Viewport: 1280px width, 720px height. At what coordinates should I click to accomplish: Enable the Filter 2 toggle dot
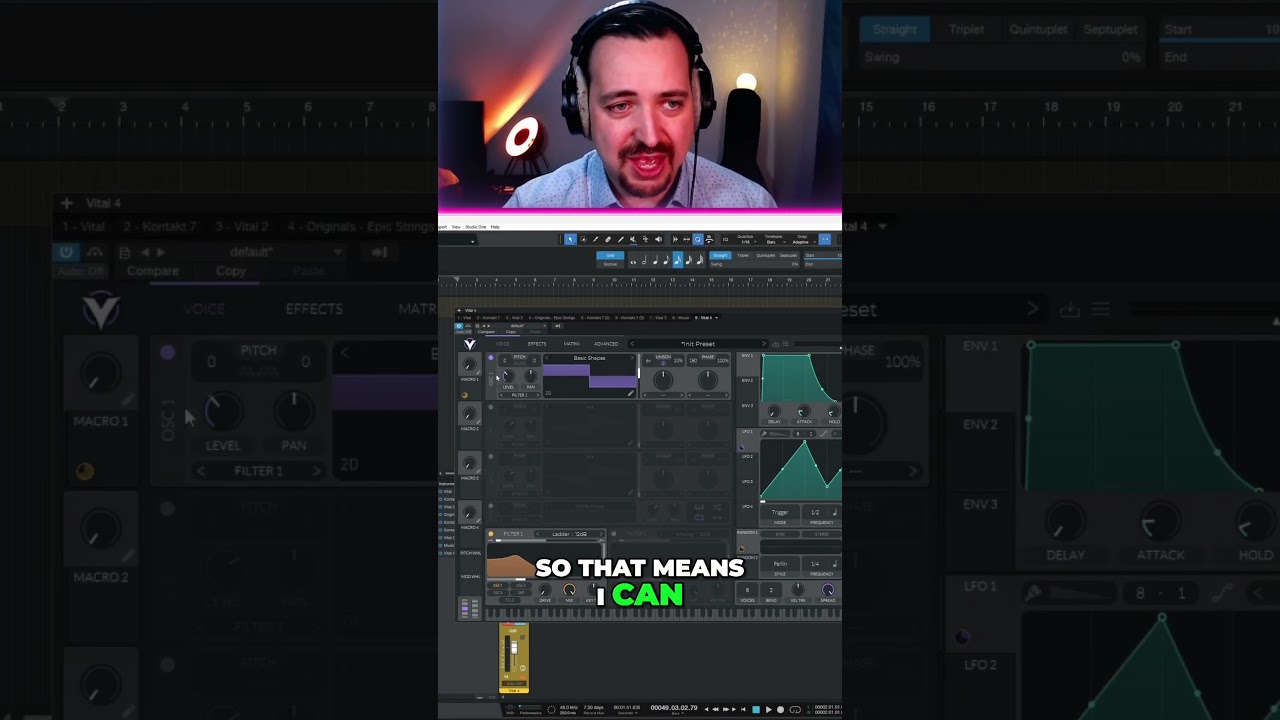[x=614, y=534]
